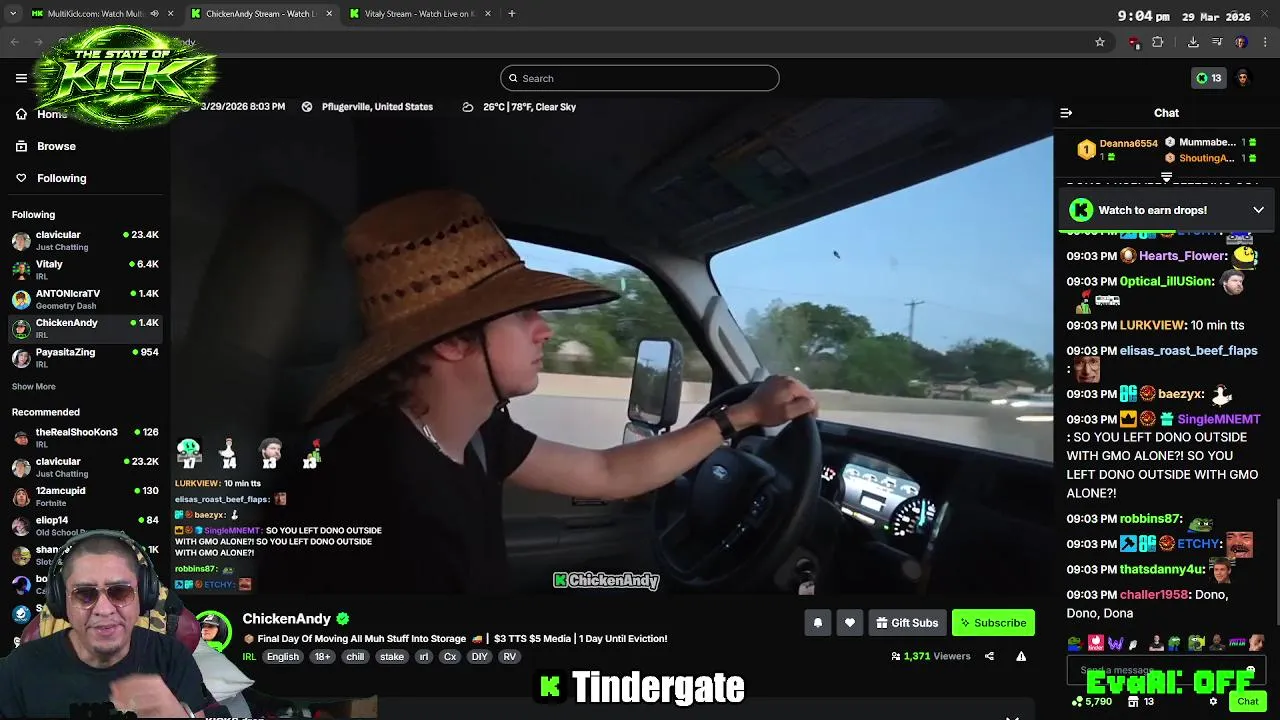1280x720 pixels.
Task: Click the stake tag
Action: pos(392,657)
